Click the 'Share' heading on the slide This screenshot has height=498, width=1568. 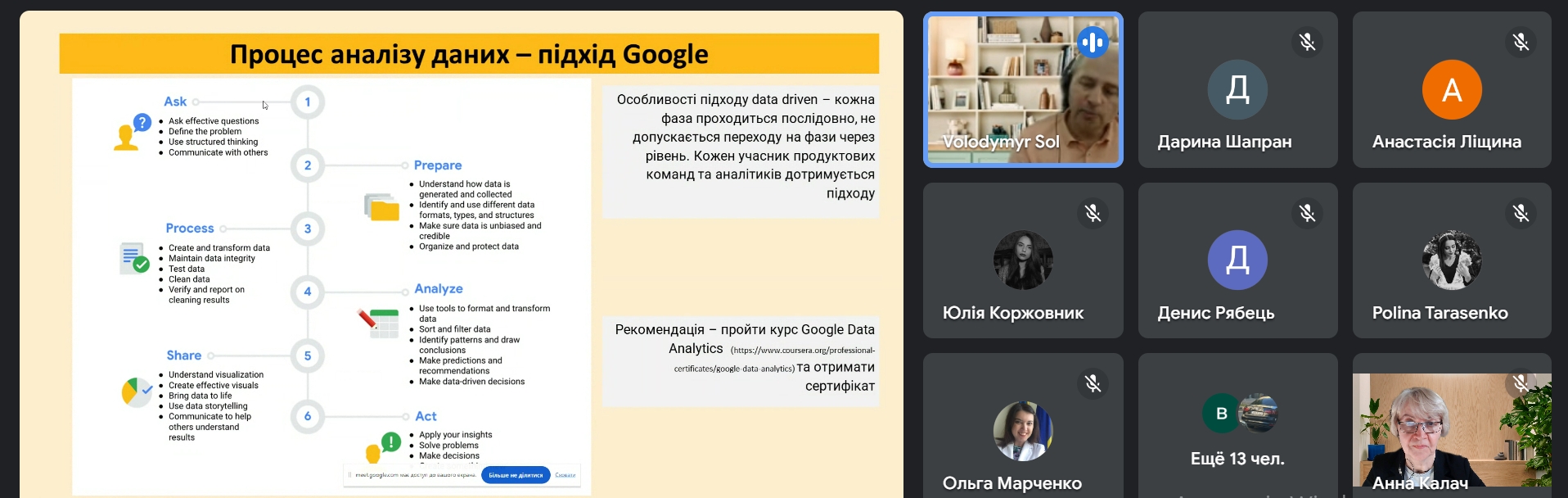tap(184, 355)
